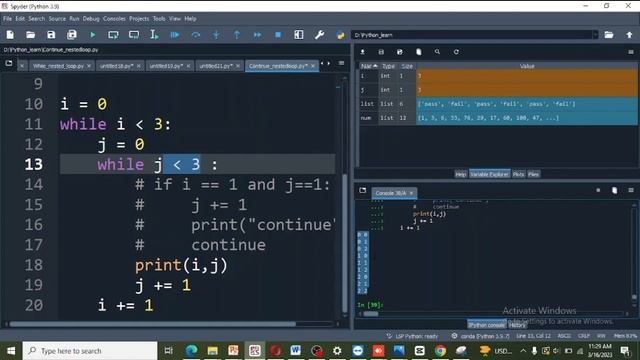Save the current file

pos(51,35)
